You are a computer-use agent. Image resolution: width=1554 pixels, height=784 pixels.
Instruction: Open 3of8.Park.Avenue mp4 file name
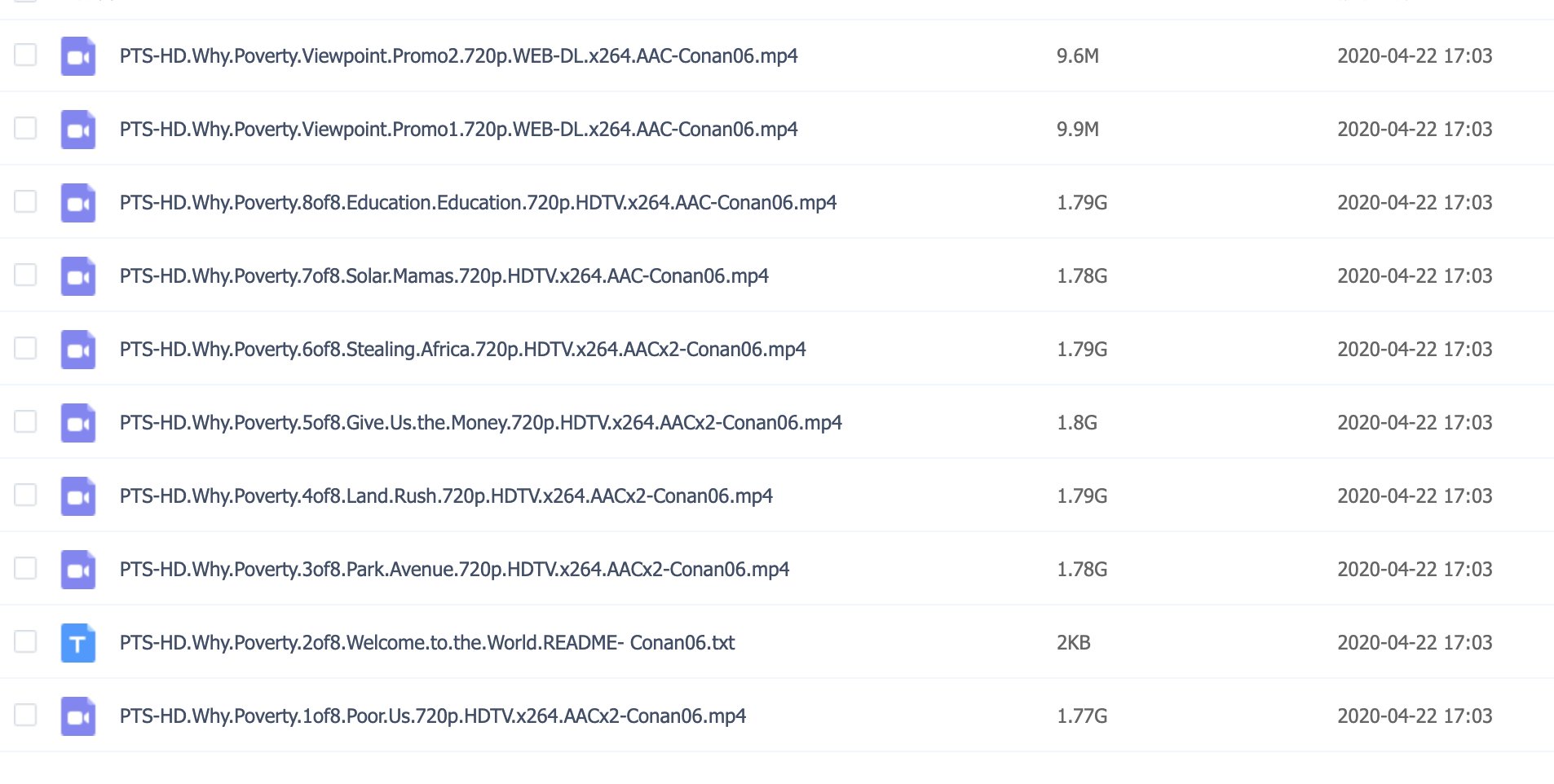click(x=454, y=570)
